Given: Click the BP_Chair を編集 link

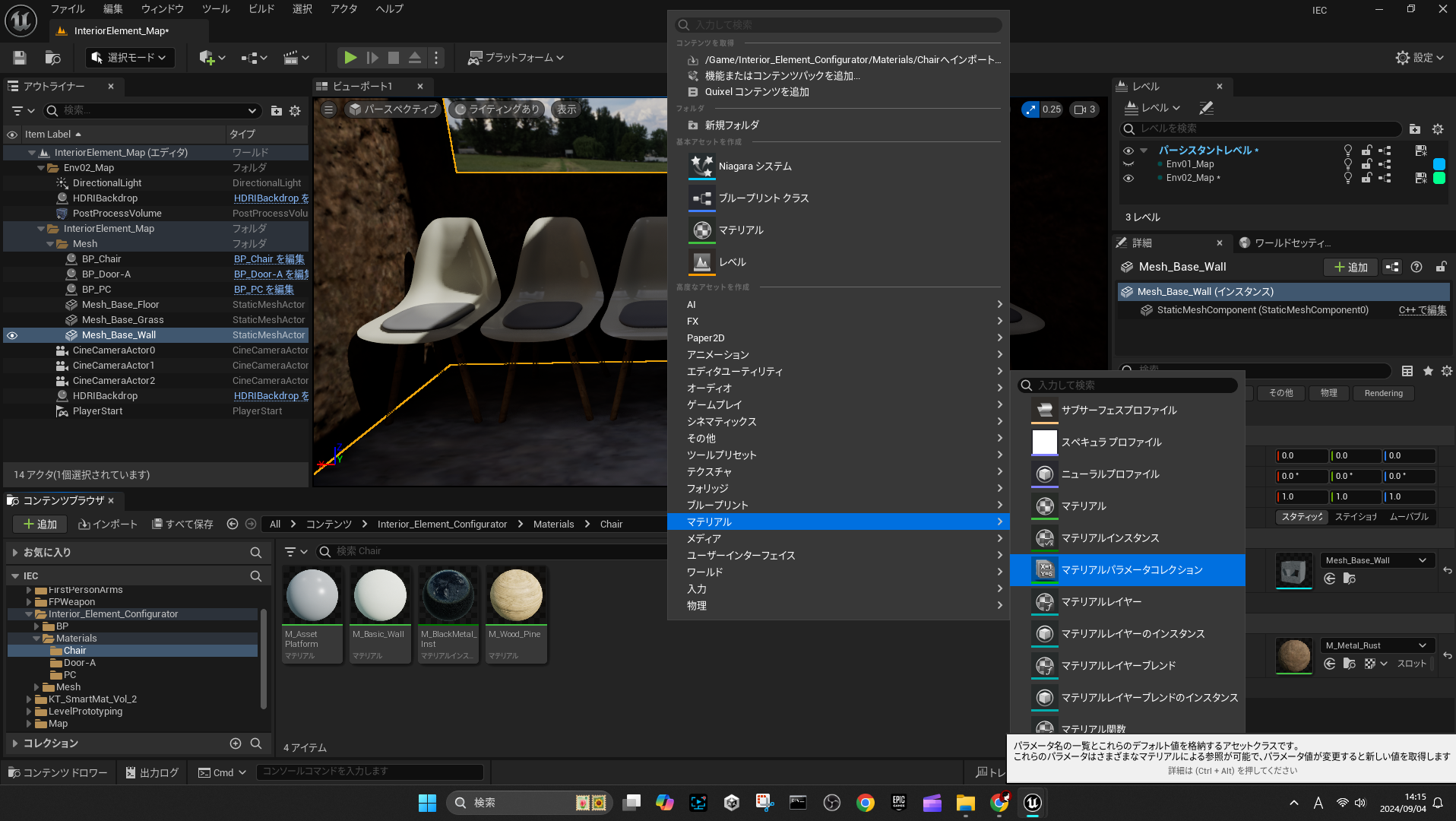Looking at the screenshot, I should click(269, 259).
